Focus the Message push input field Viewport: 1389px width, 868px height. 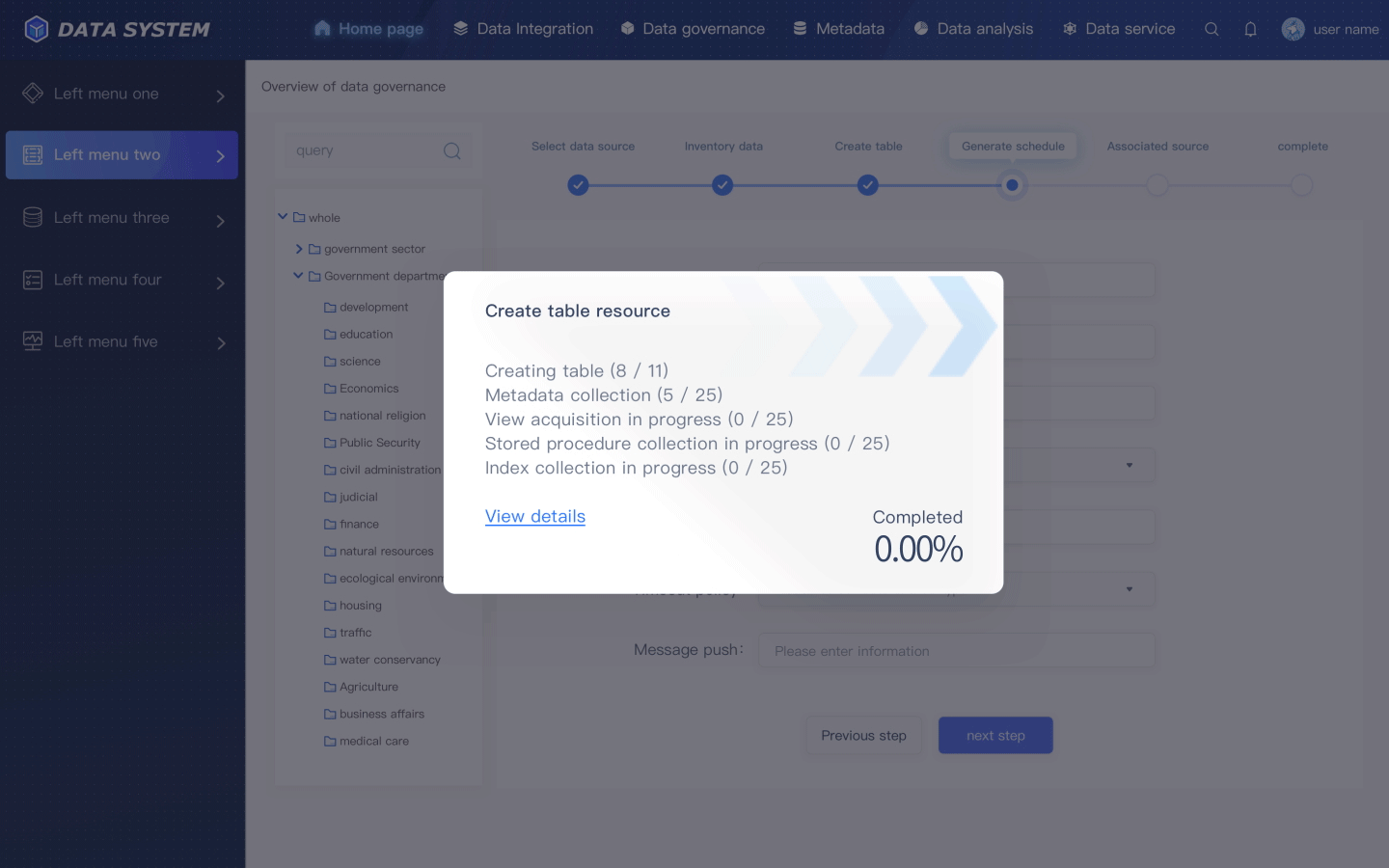[957, 651]
